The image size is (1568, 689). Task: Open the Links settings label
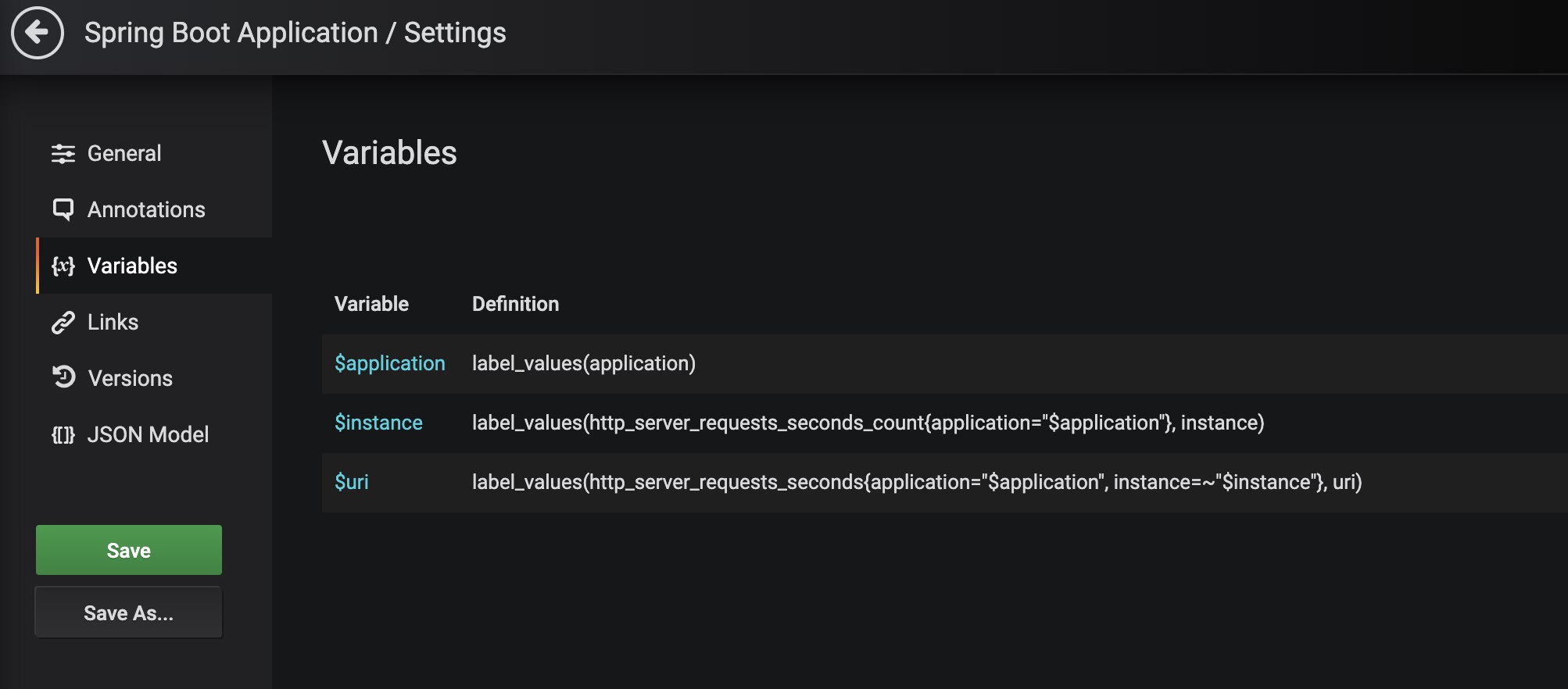[113, 323]
